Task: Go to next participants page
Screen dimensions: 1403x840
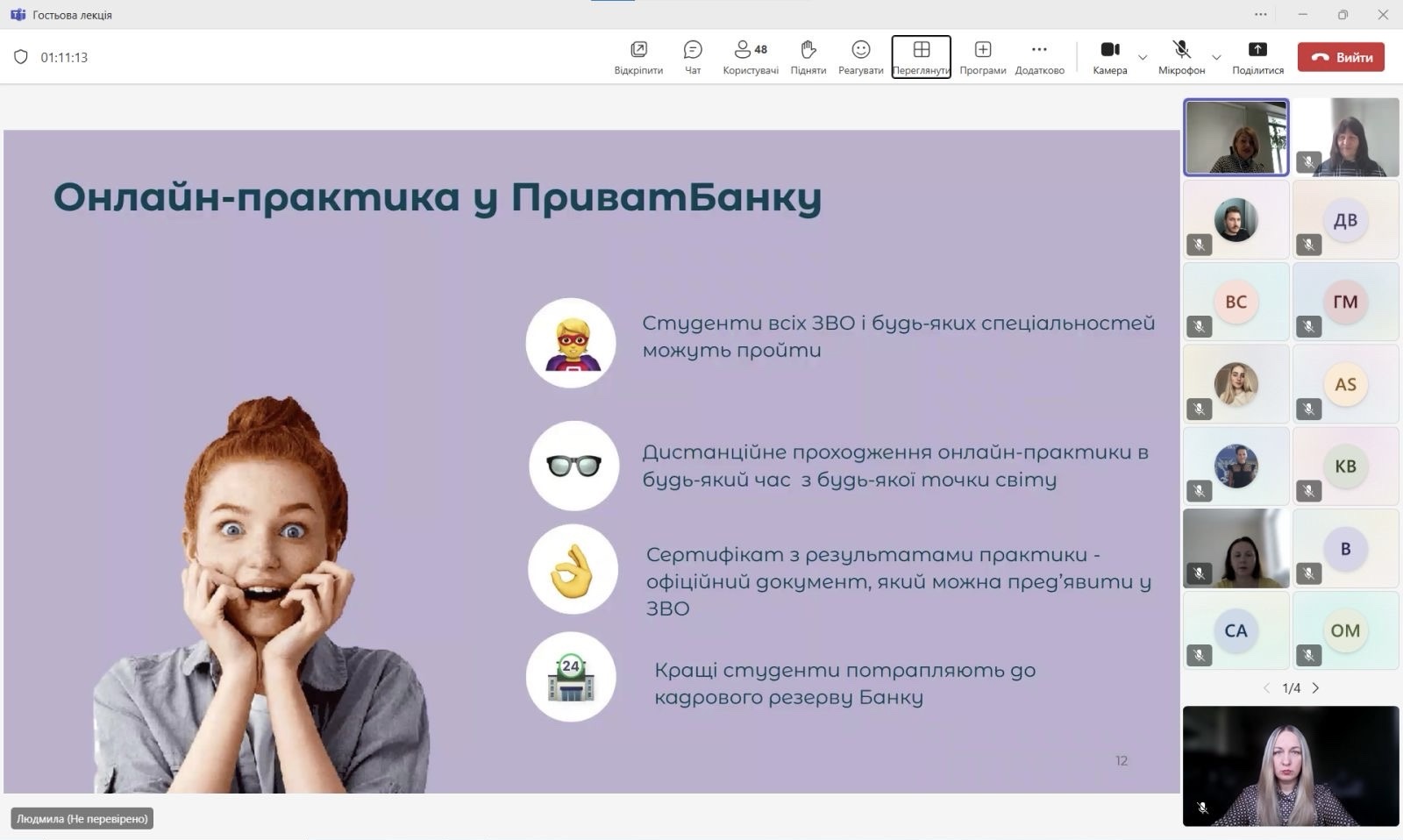Action: coord(1315,688)
